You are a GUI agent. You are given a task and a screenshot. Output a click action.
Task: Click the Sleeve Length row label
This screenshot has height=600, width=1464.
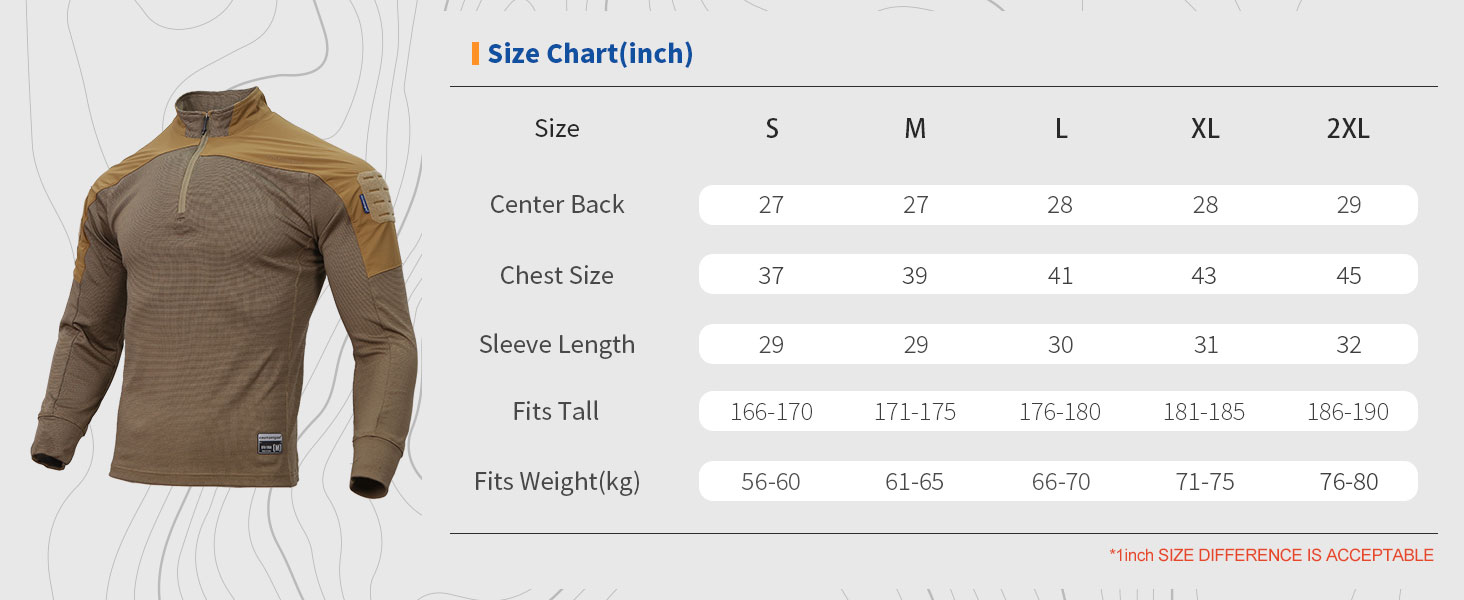pyautogui.click(x=557, y=345)
